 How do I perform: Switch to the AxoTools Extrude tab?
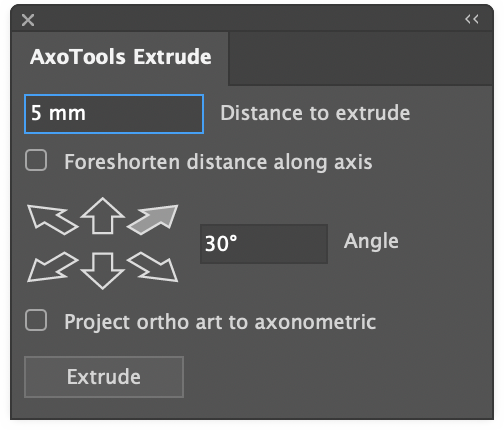tap(120, 57)
